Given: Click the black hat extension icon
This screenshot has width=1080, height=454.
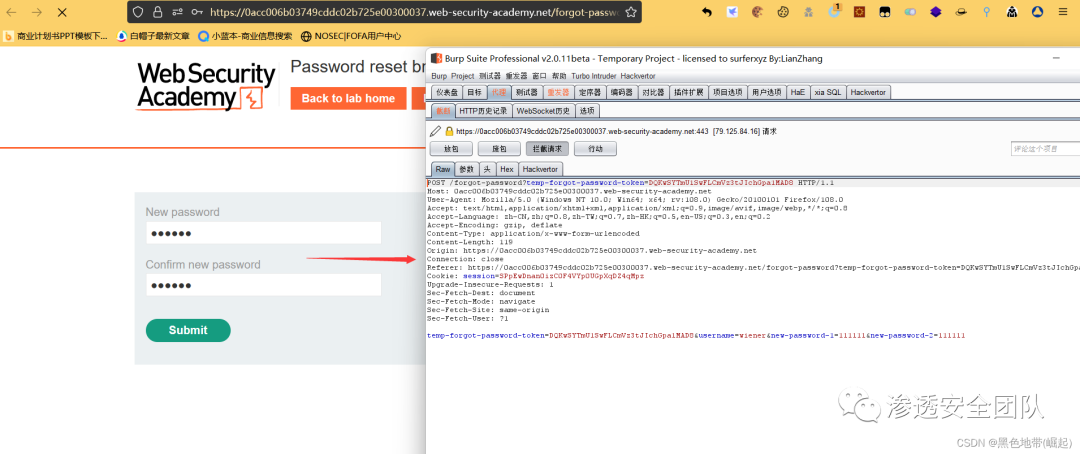Looking at the screenshot, I should click(962, 12).
